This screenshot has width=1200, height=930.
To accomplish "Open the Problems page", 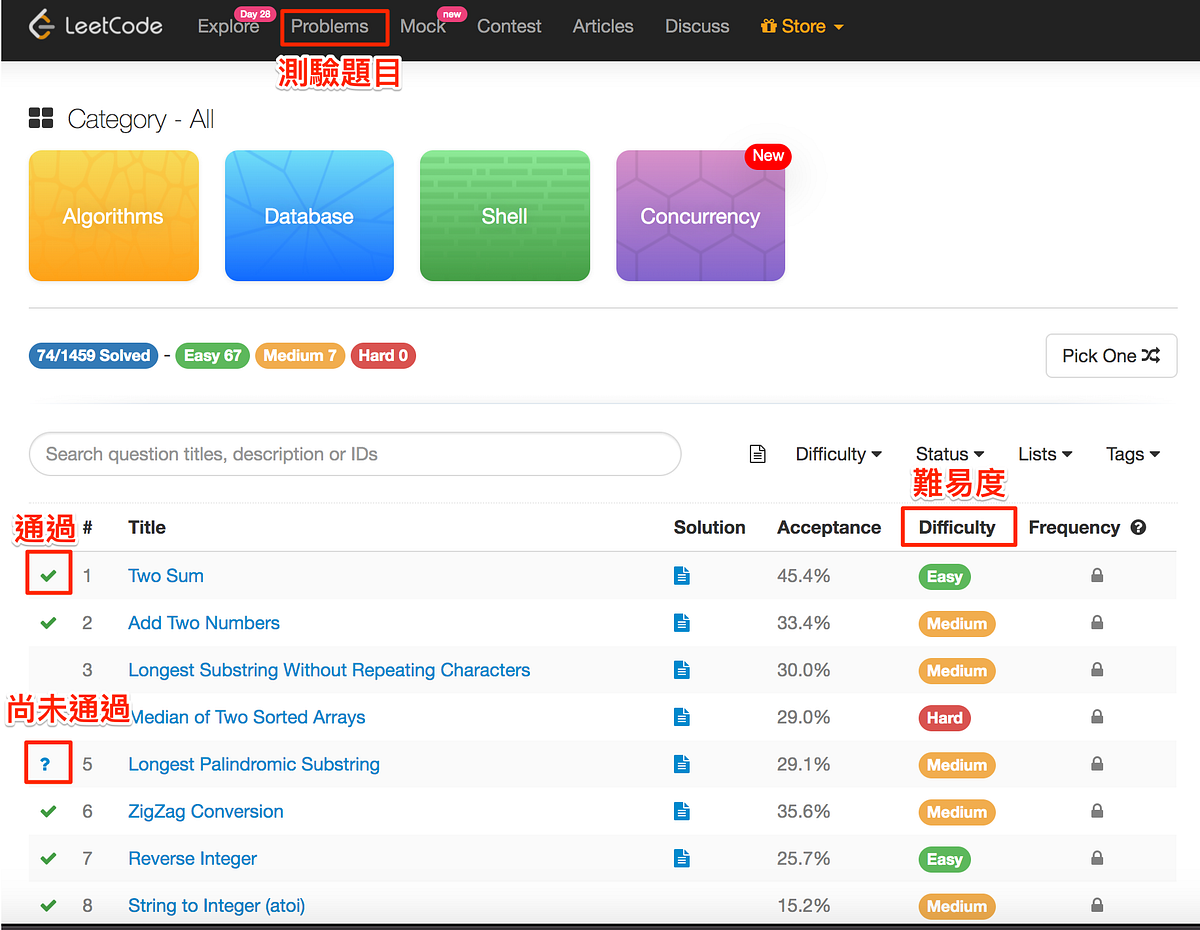I will pos(330,26).
